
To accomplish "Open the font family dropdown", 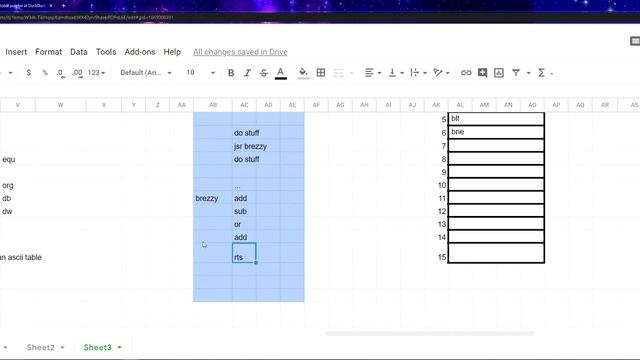I will coord(146,73).
